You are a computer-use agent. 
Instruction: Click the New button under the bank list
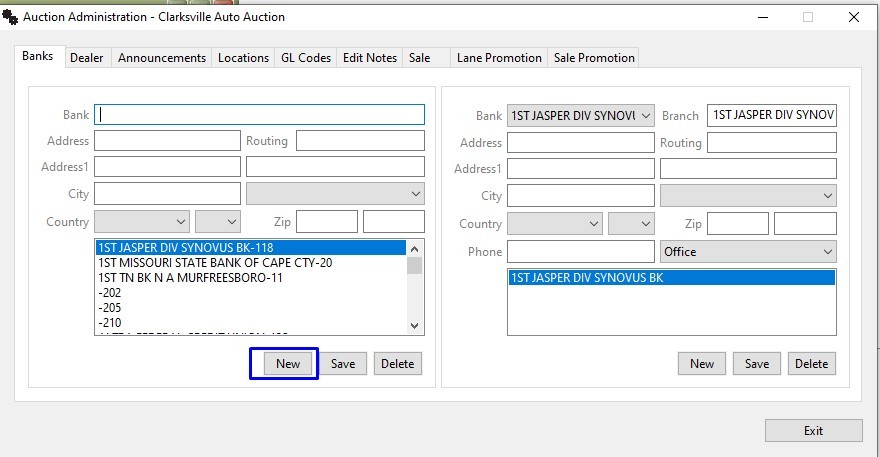[288, 364]
